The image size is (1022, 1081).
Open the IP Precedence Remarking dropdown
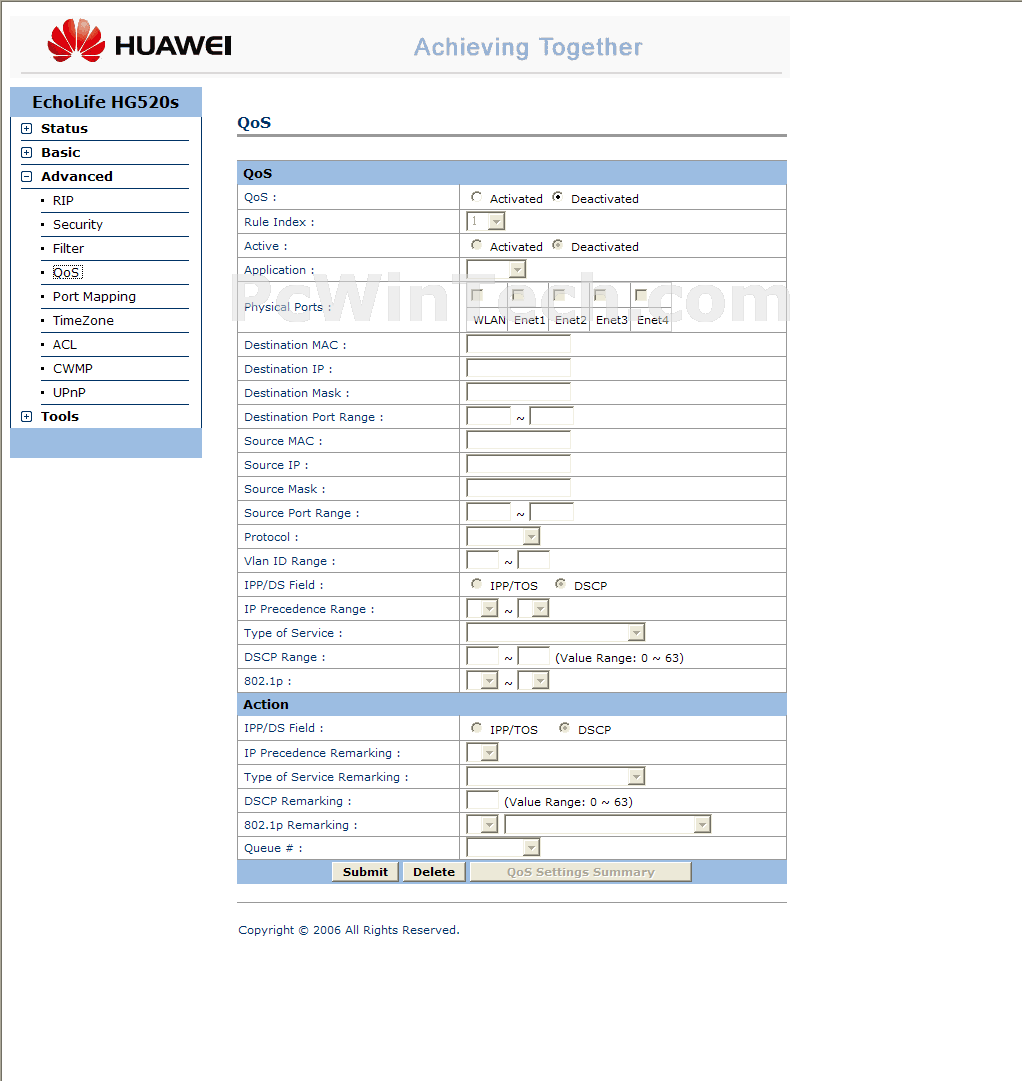[x=483, y=752]
